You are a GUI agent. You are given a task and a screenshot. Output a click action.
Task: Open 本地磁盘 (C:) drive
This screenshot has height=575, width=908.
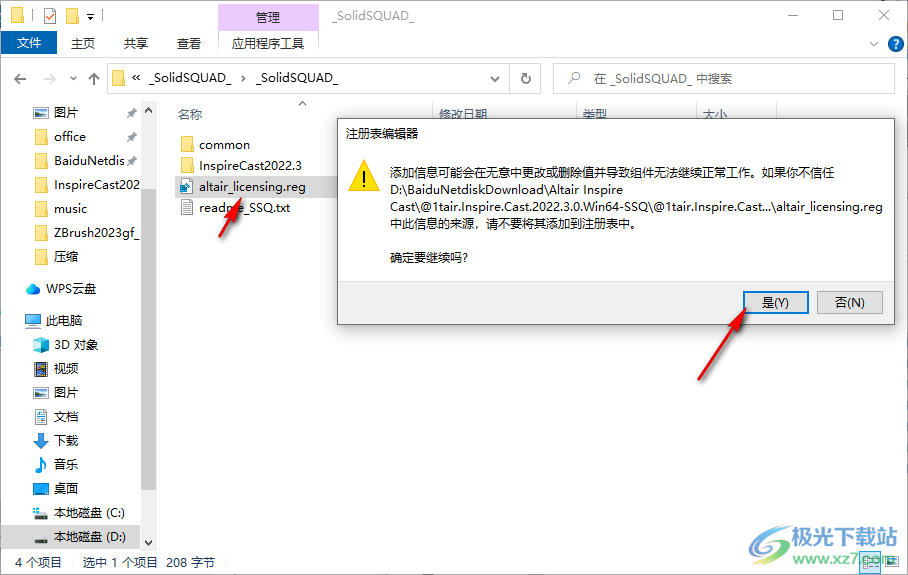[89, 512]
